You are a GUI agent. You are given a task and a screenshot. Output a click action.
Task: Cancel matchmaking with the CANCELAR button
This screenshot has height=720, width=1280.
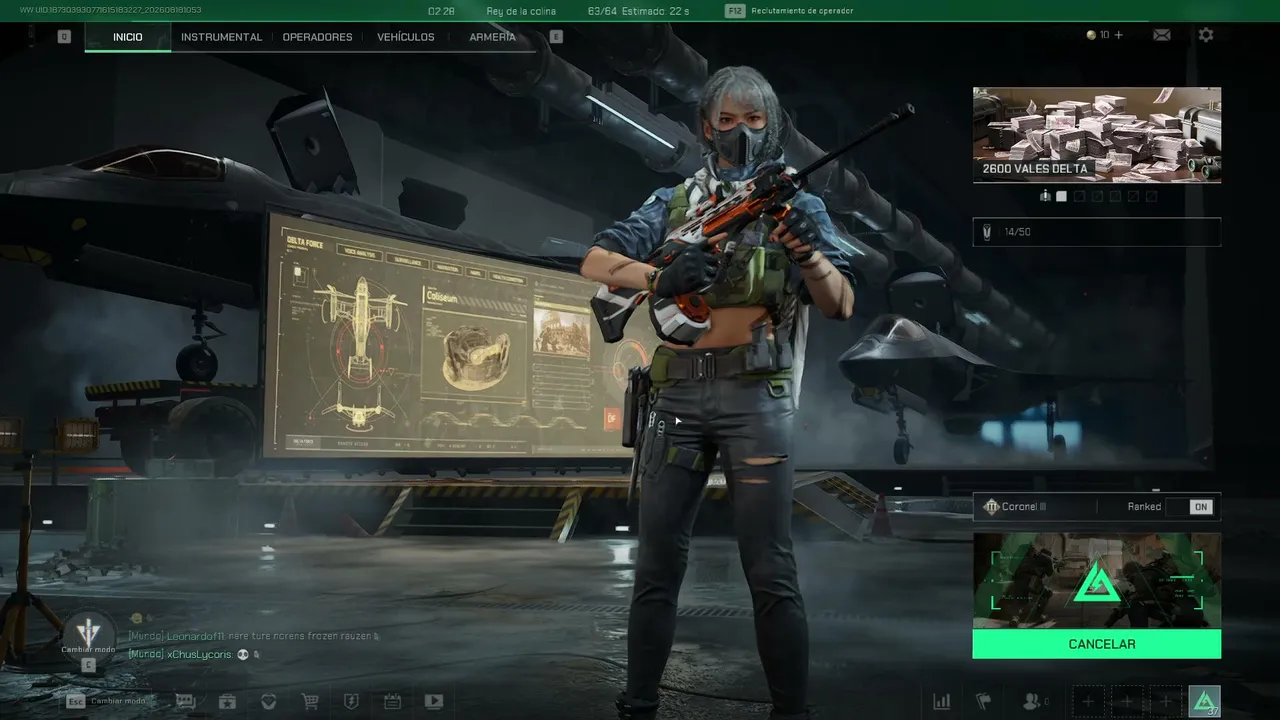click(x=1097, y=644)
